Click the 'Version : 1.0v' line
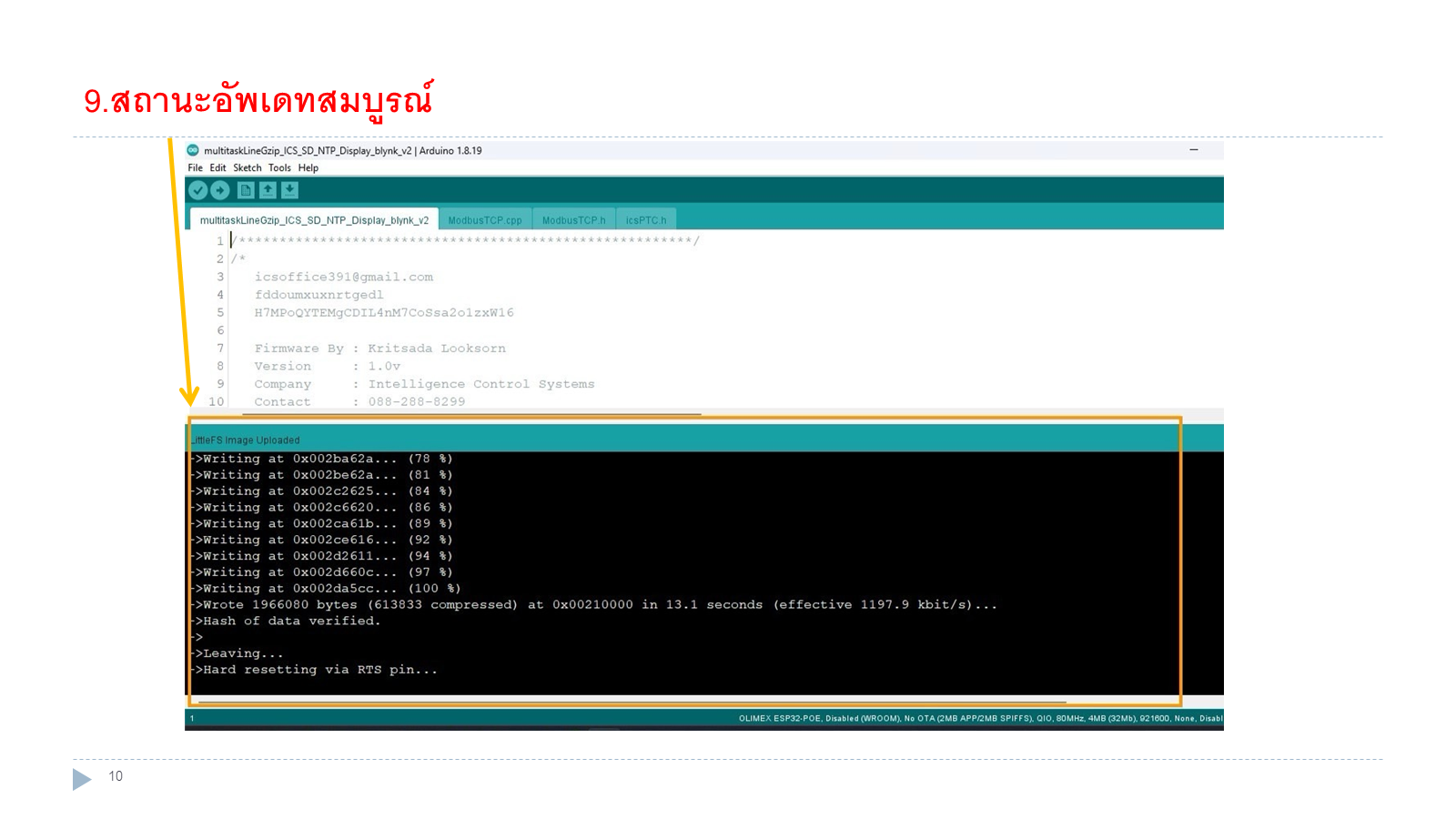 (x=328, y=366)
